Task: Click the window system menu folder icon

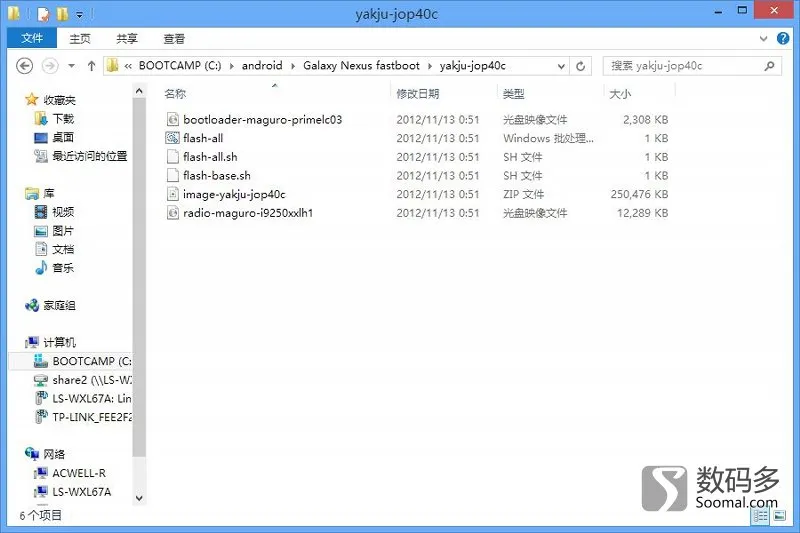Action: [14, 14]
